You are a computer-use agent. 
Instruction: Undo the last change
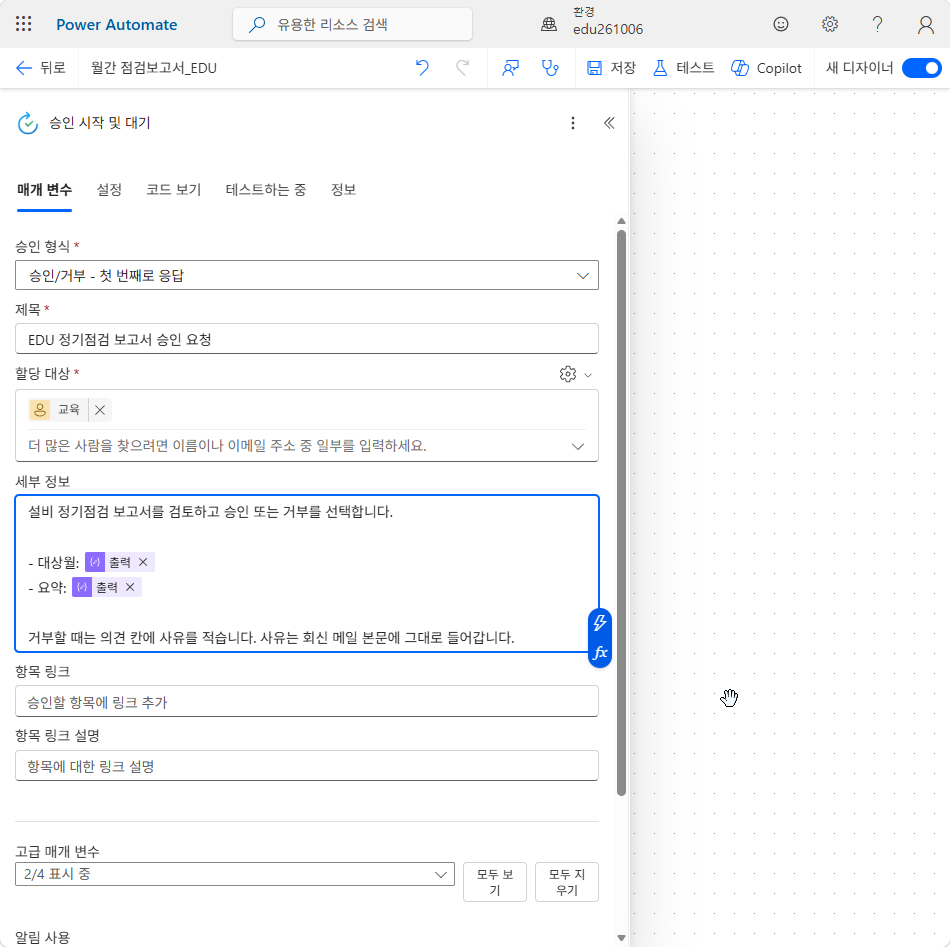(x=422, y=67)
